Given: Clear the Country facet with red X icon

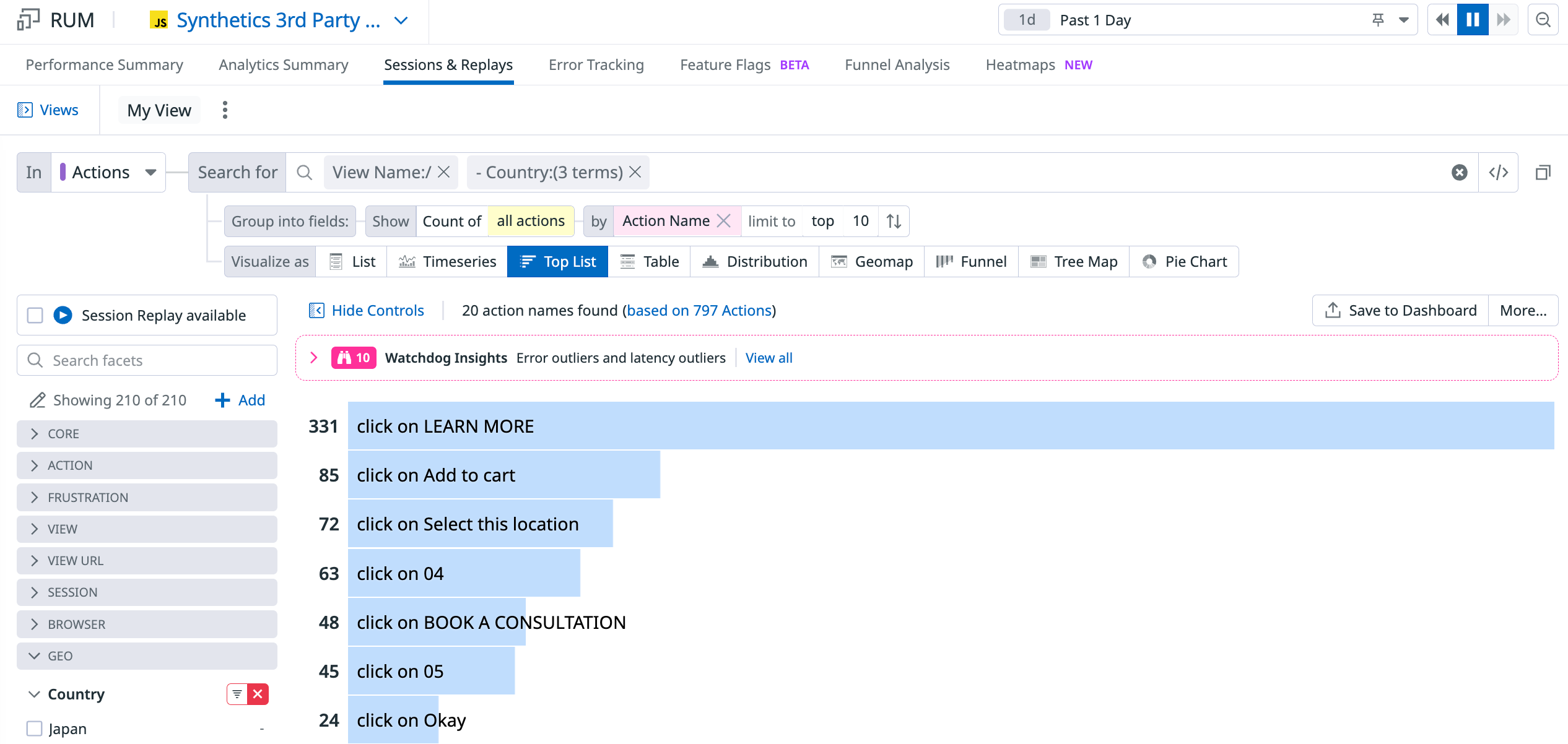Looking at the screenshot, I should pyautogui.click(x=258, y=694).
